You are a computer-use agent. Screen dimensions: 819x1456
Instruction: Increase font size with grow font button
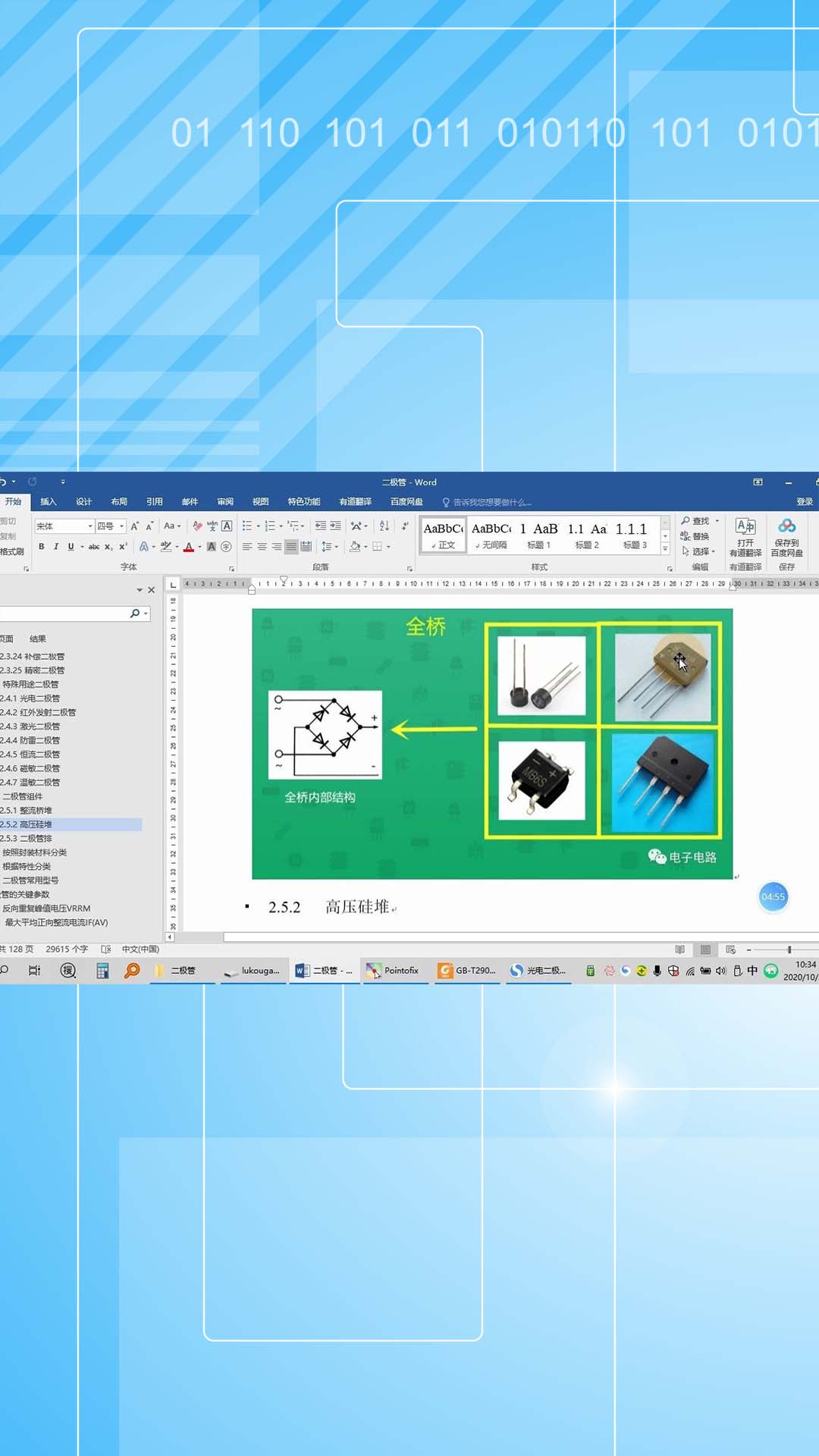135,526
